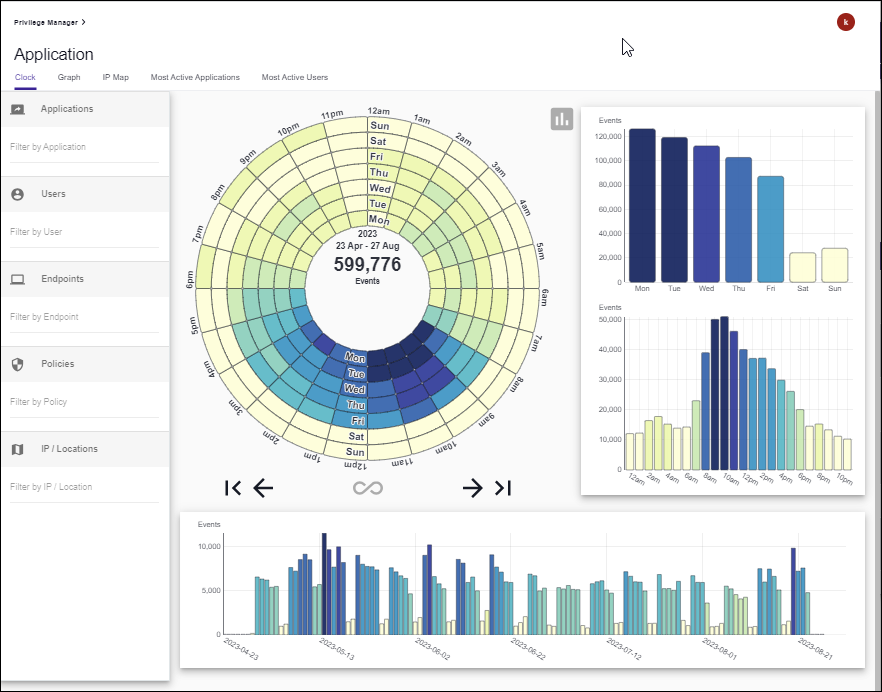
Task: Open Most Active Applications tab
Action: (195, 77)
